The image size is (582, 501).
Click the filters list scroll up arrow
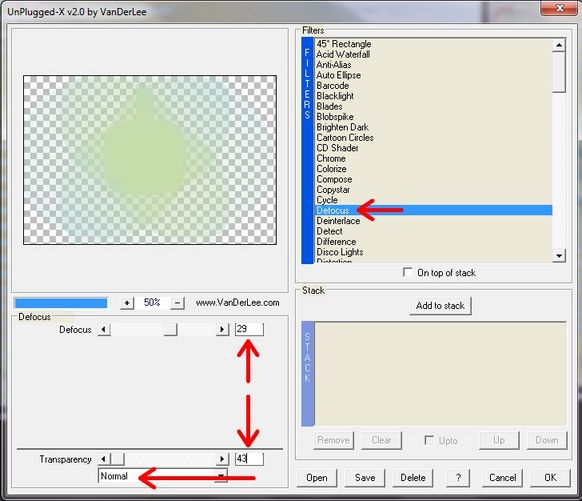tap(559, 45)
